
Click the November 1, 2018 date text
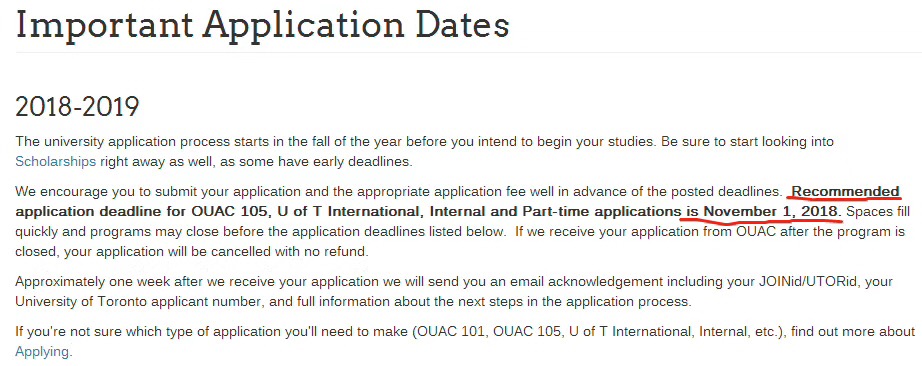coord(771,211)
